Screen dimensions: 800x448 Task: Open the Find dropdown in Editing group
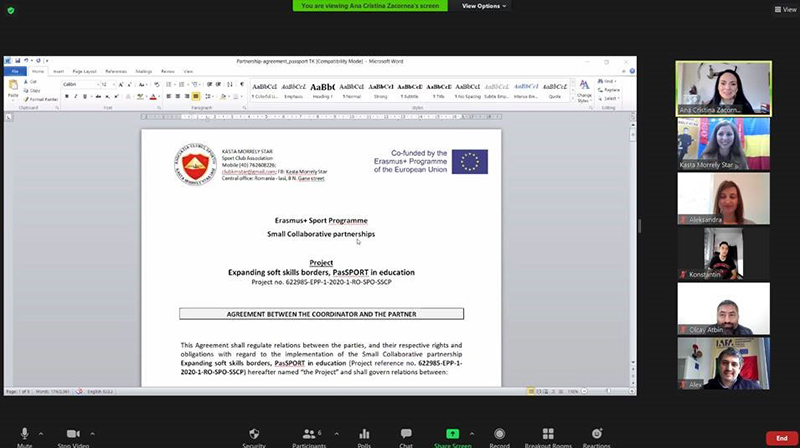(607, 81)
